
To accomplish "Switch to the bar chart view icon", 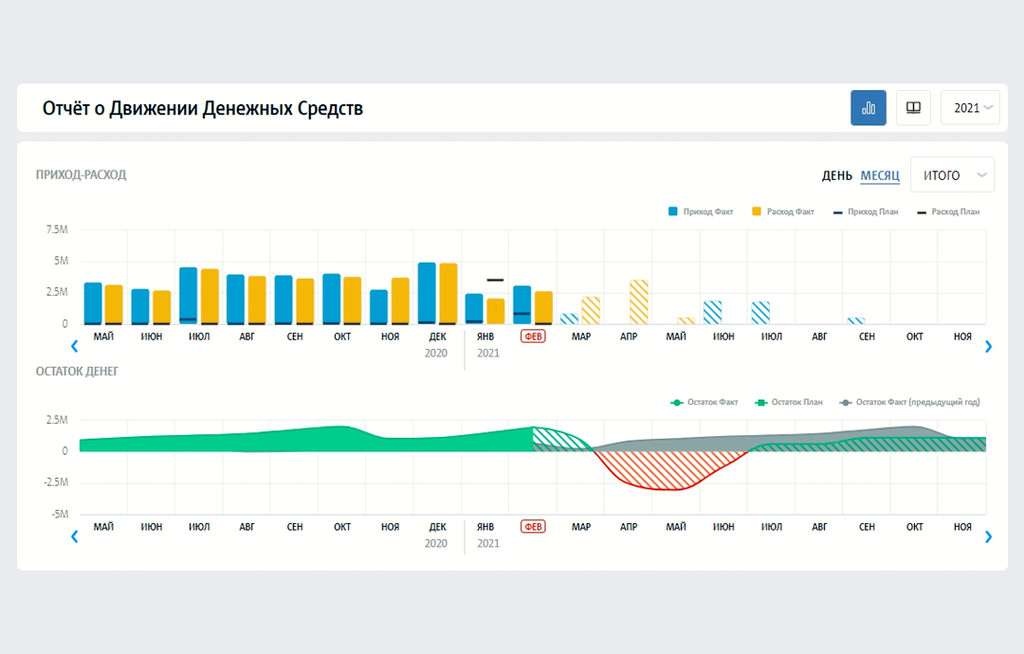I will click(868, 108).
